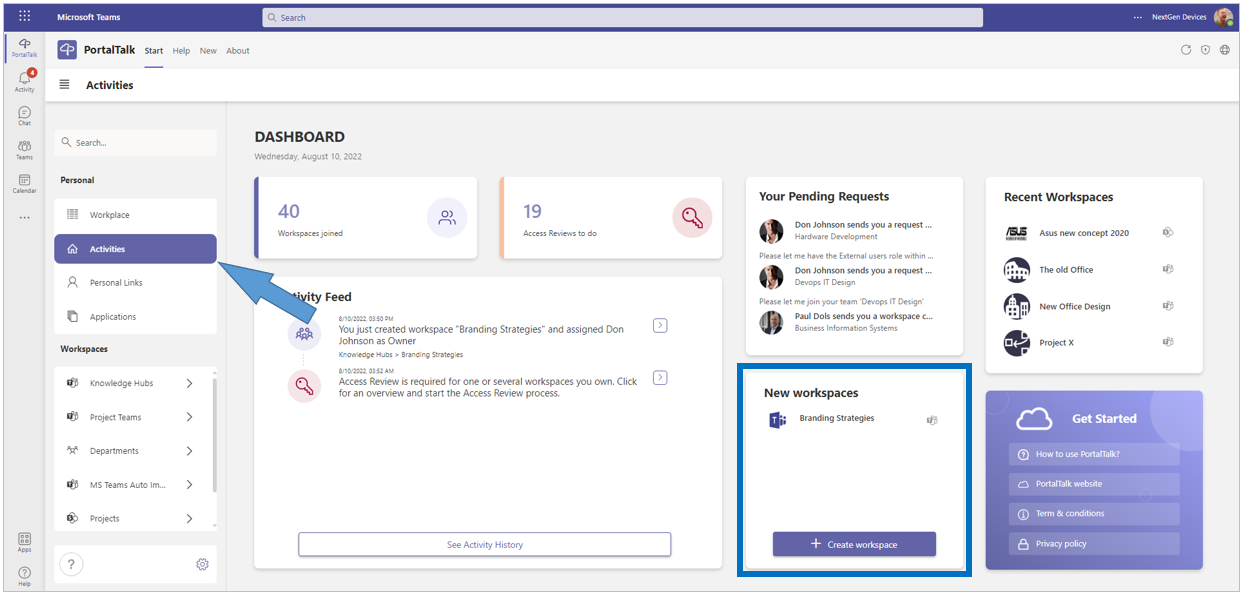The image size is (1244, 595).
Task: Open the Teams settings ellipsis near NextGen Devices
Action: click(1137, 17)
